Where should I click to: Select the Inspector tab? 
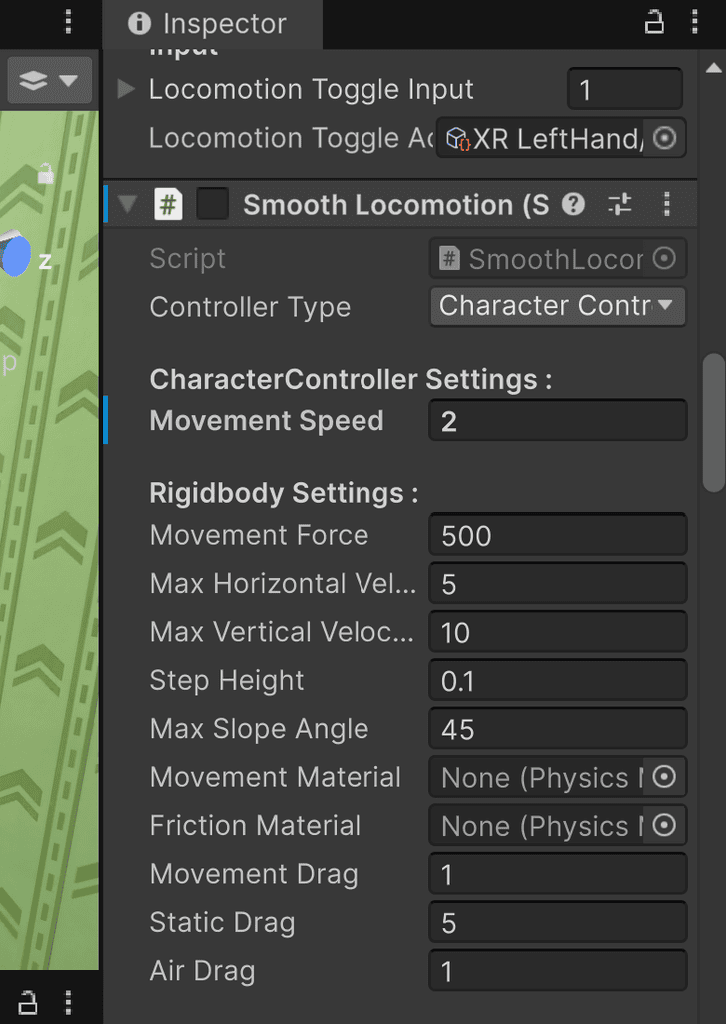[213, 24]
